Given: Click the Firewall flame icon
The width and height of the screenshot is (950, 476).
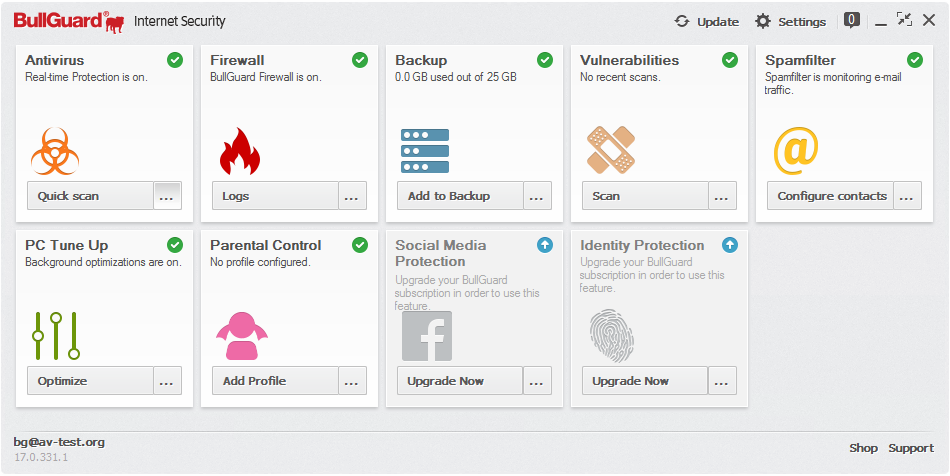Looking at the screenshot, I should (x=239, y=151).
